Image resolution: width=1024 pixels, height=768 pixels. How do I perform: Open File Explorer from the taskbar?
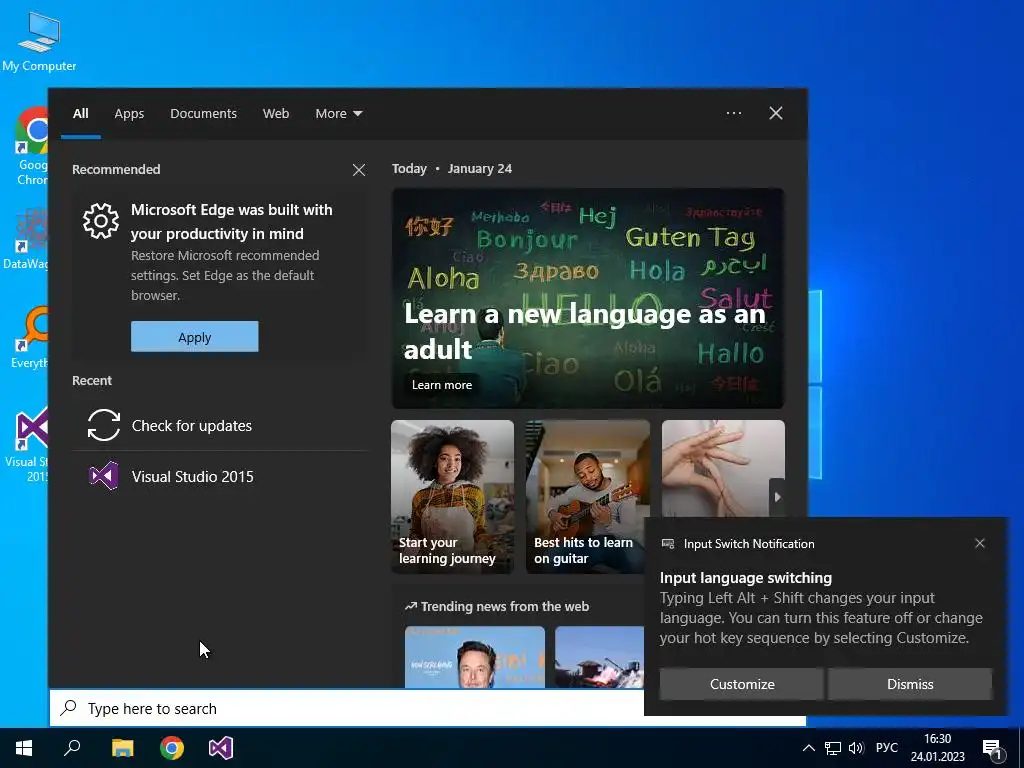pos(122,748)
